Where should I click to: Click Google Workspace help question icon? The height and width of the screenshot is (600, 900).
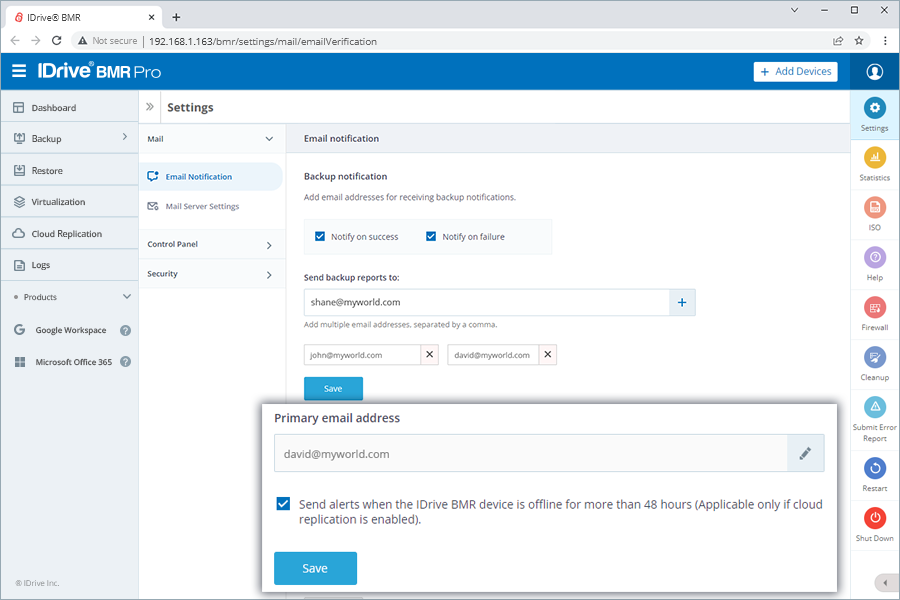[x=125, y=330]
